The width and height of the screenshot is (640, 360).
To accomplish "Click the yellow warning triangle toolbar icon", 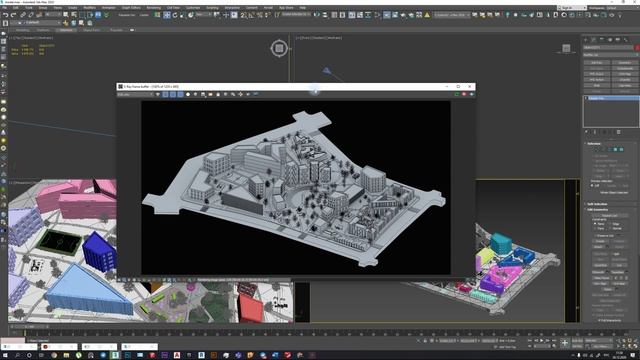I will coord(427,15).
